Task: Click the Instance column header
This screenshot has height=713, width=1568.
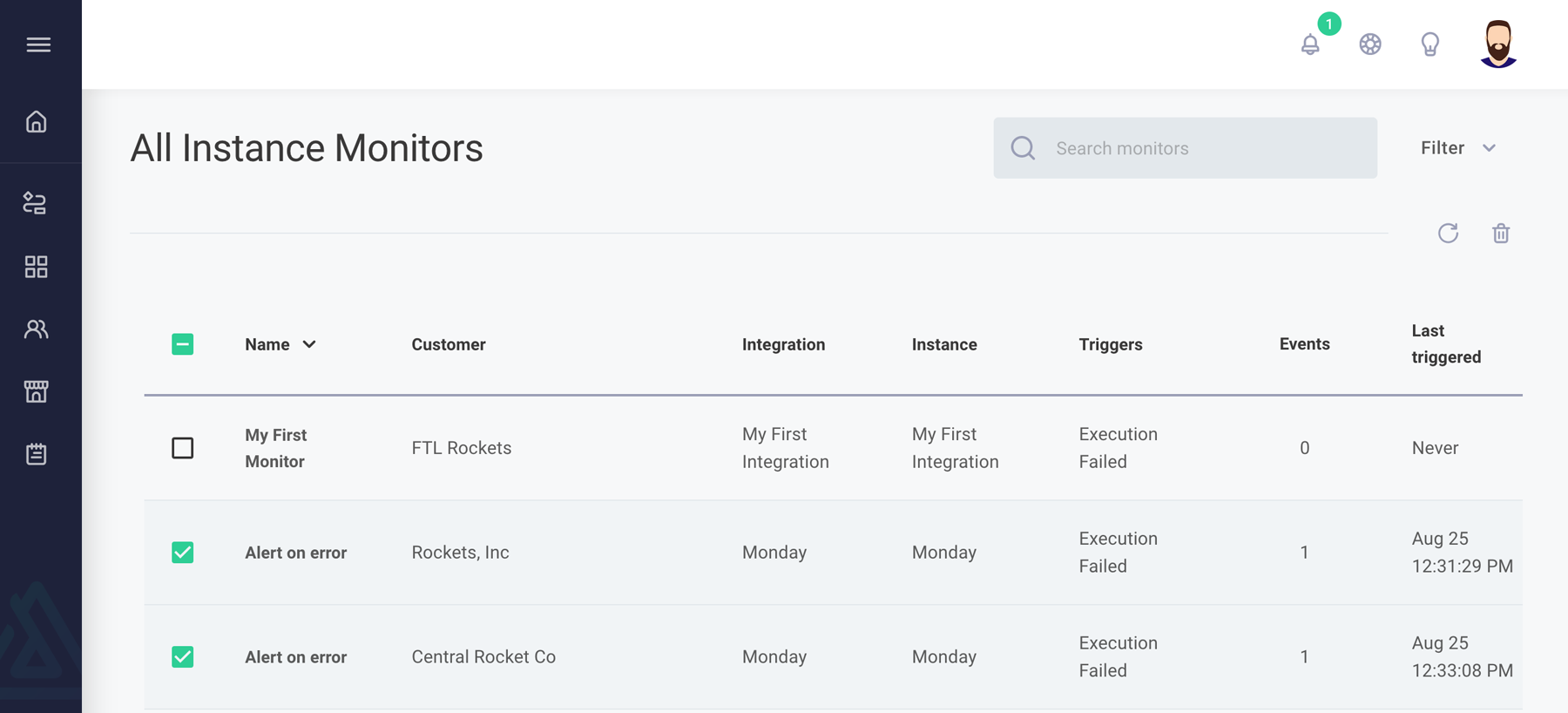Action: point(944,344)
